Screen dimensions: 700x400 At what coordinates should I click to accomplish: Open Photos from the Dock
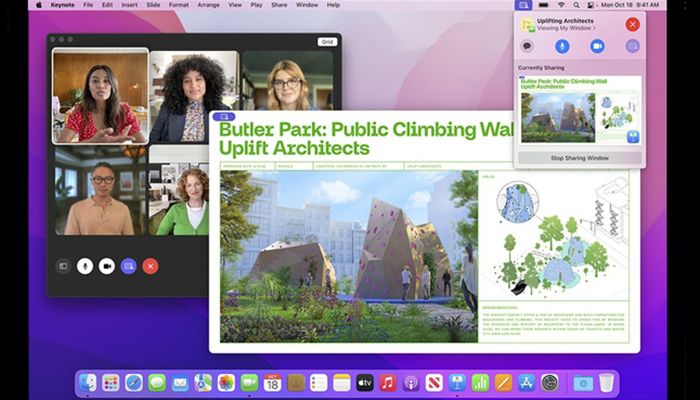click(226, 383)
